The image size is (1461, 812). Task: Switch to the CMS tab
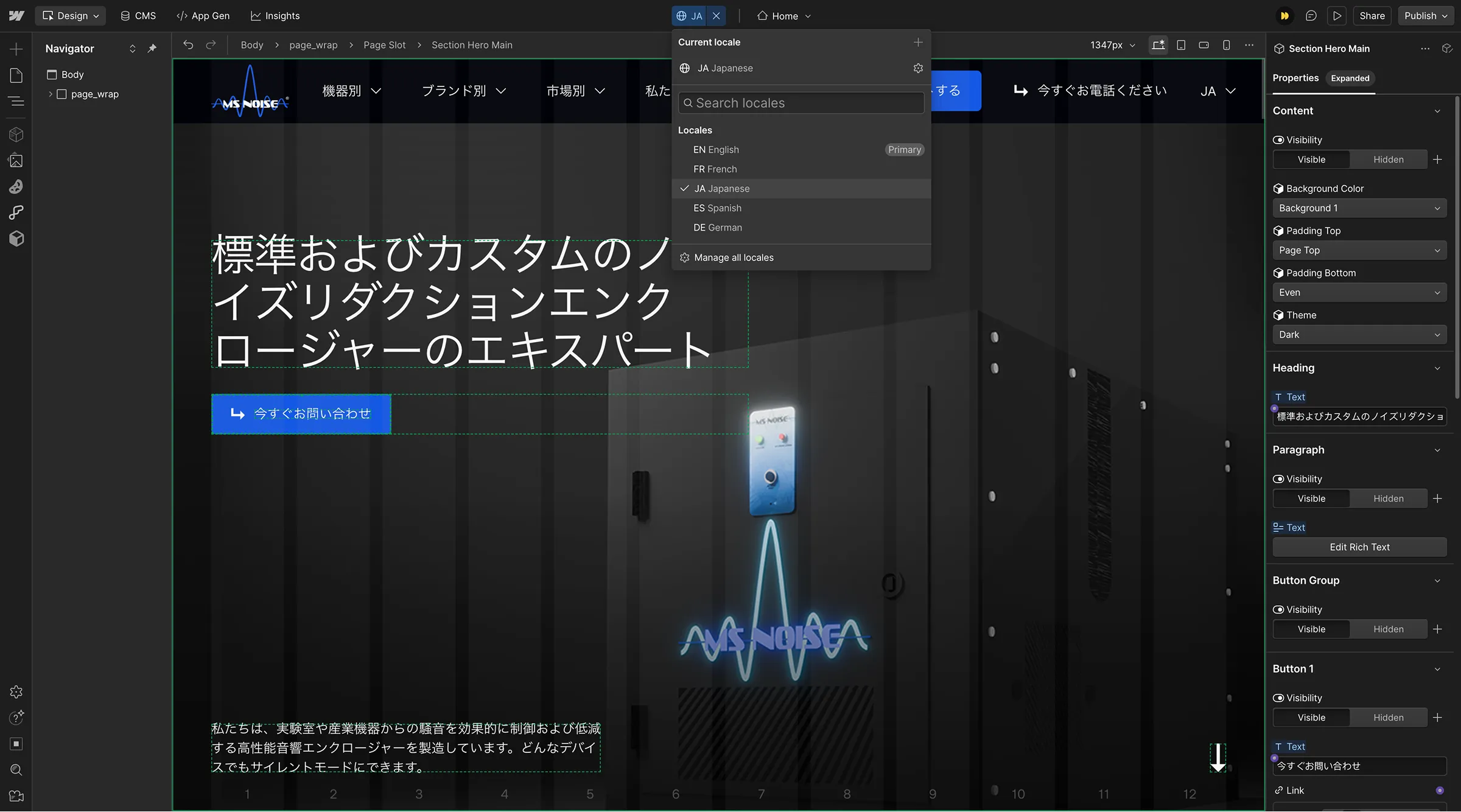pos(139,16)
